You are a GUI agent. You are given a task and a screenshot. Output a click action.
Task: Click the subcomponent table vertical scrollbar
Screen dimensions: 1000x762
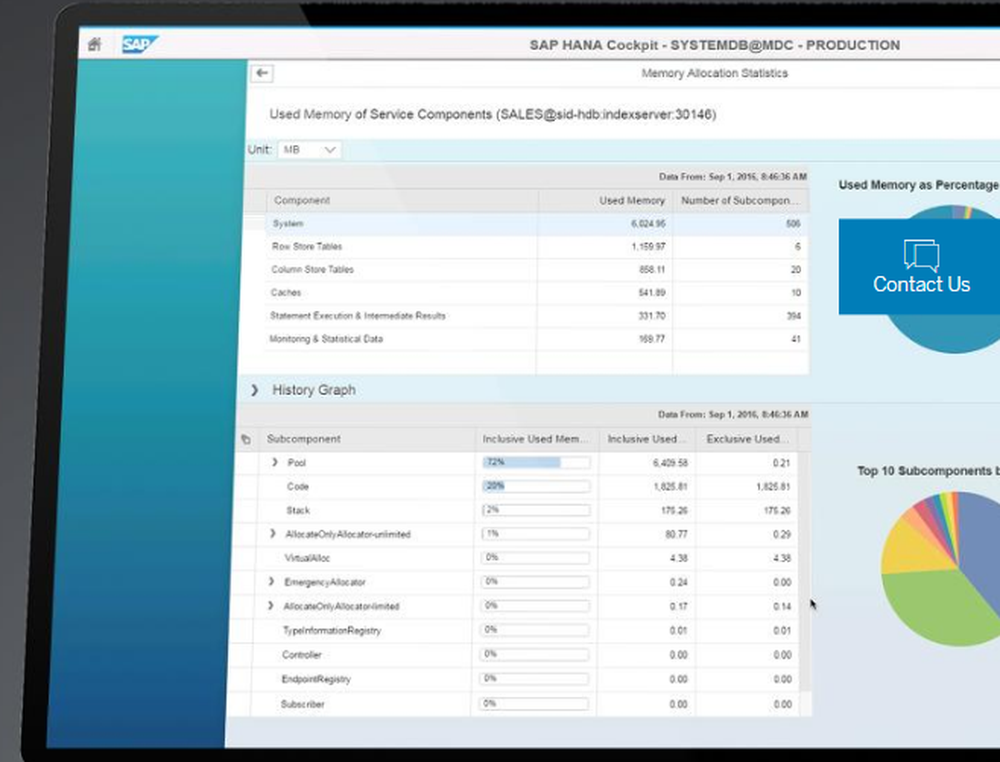pyautogui.click(x=805, y=571)
